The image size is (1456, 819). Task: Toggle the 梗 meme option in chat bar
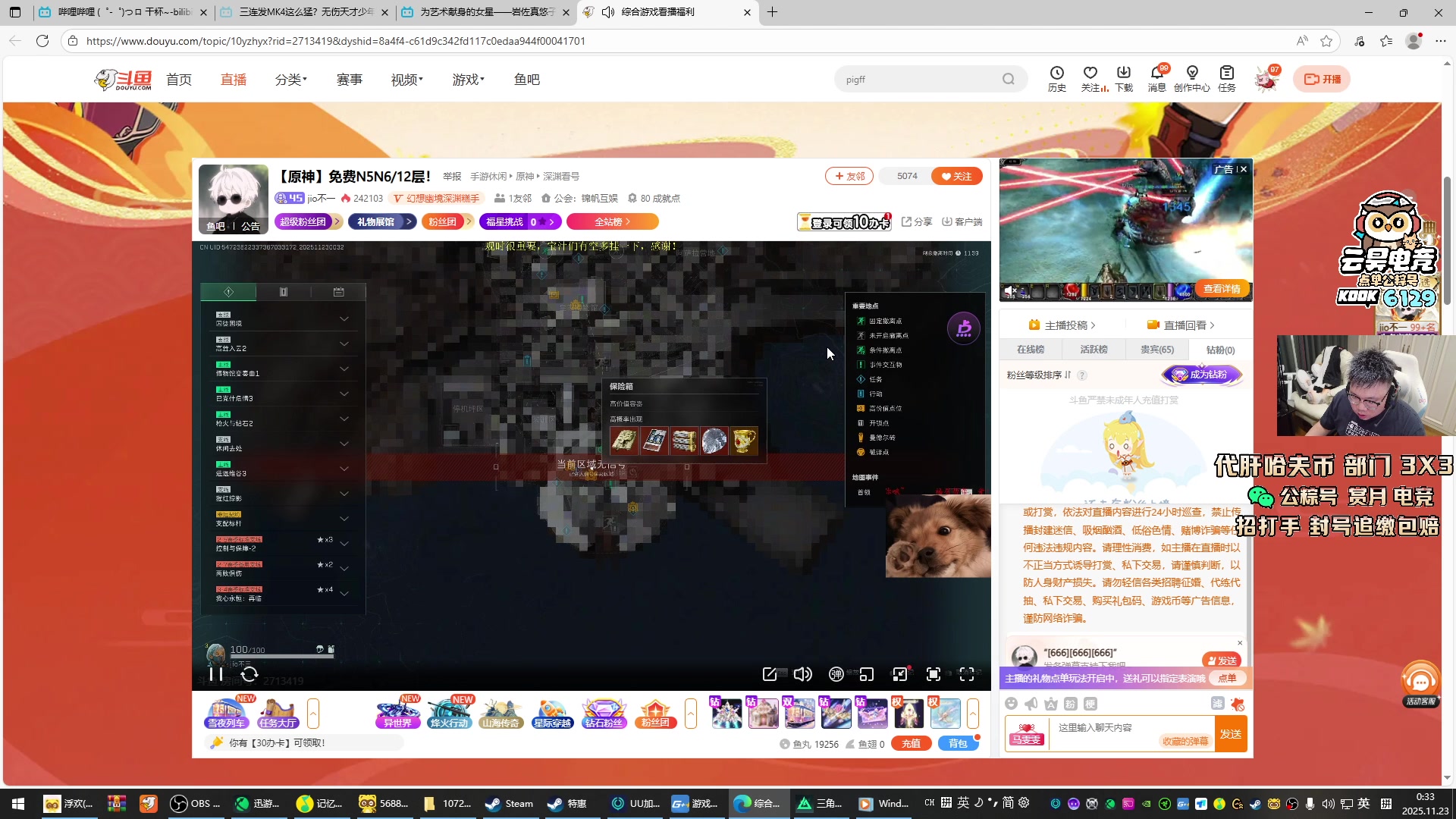tap(1090, 704)
